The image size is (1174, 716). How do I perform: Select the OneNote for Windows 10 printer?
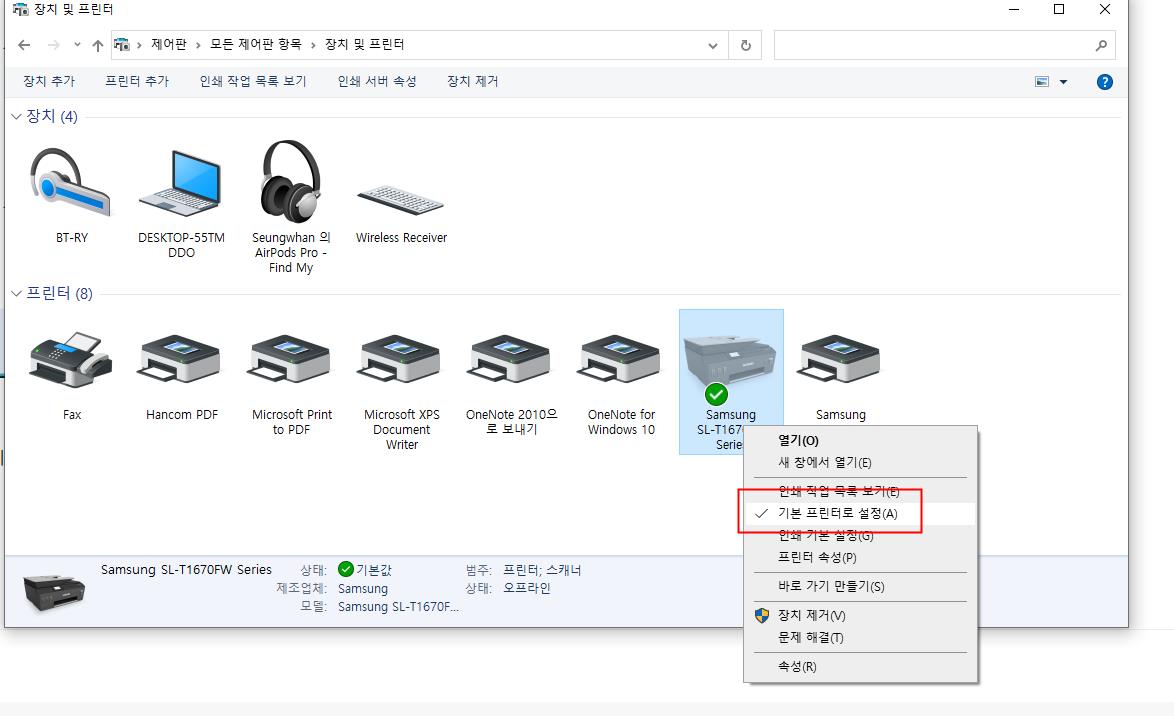[621, 359]
